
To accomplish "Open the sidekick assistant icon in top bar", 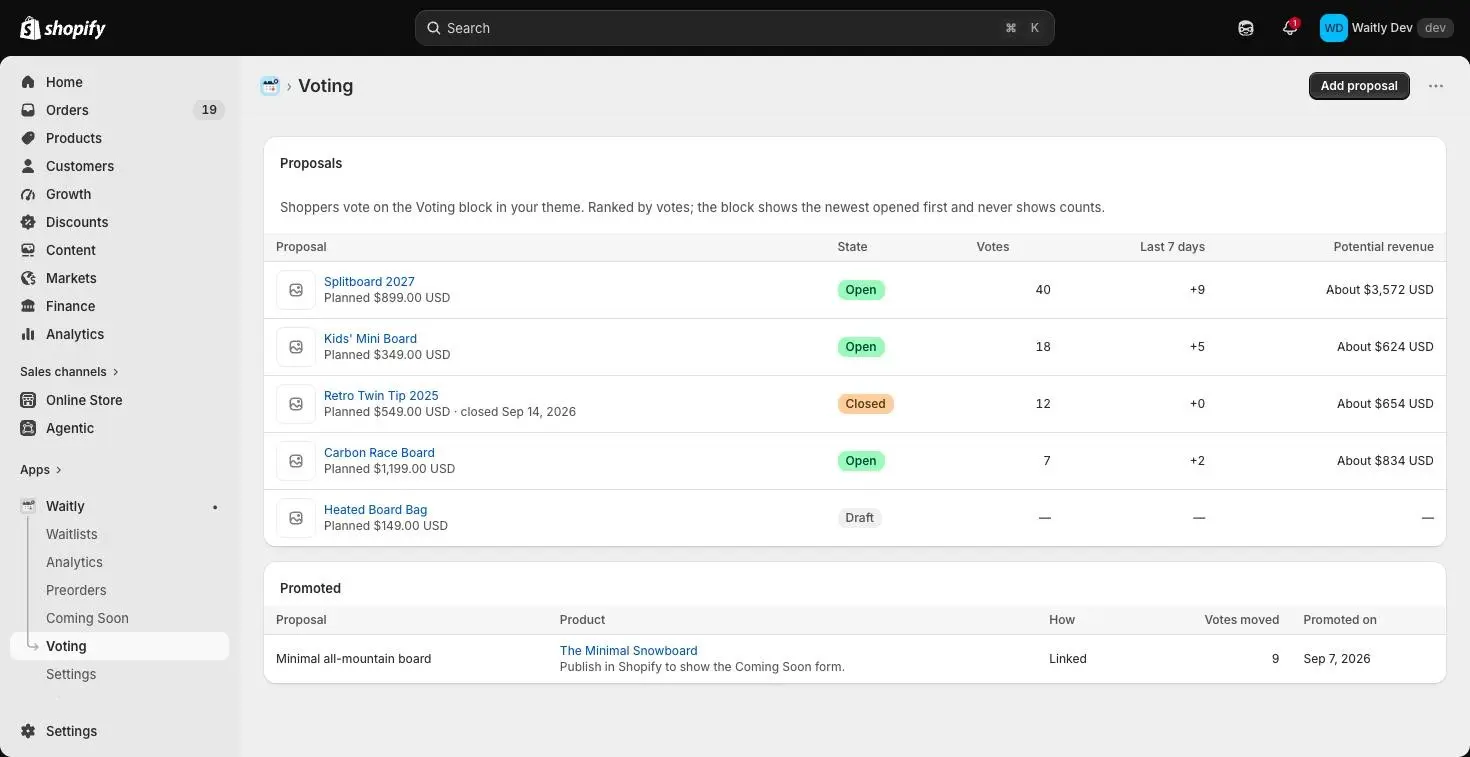I will (x=1246, y=28).
